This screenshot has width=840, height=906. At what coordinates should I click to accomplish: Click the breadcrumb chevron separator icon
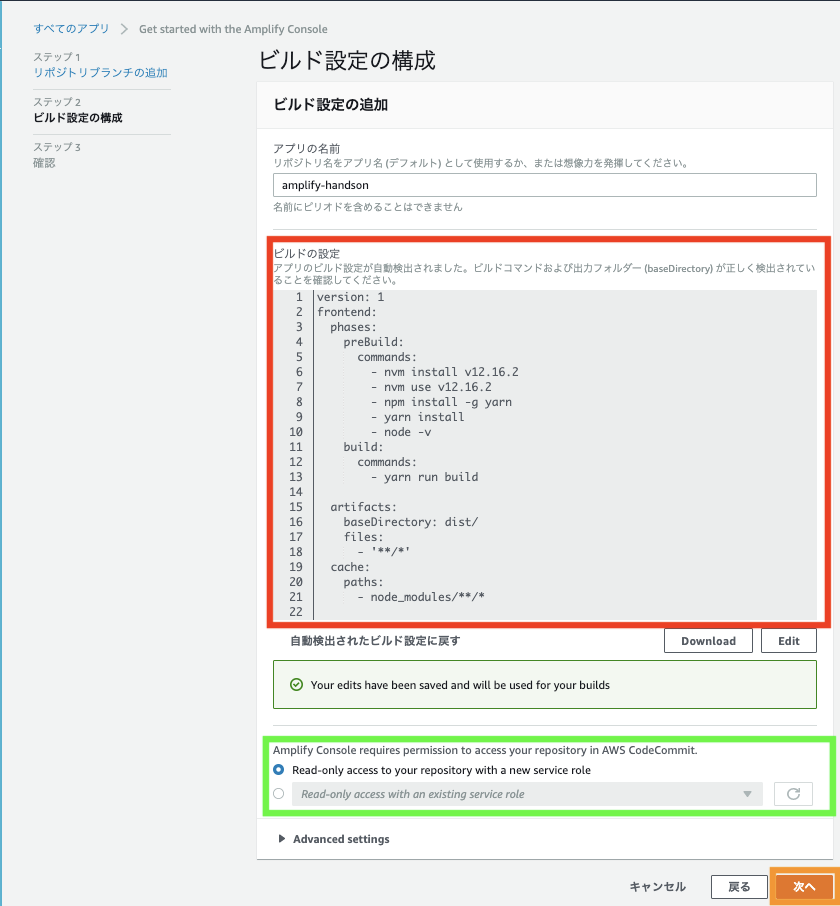tap(124, 29)
